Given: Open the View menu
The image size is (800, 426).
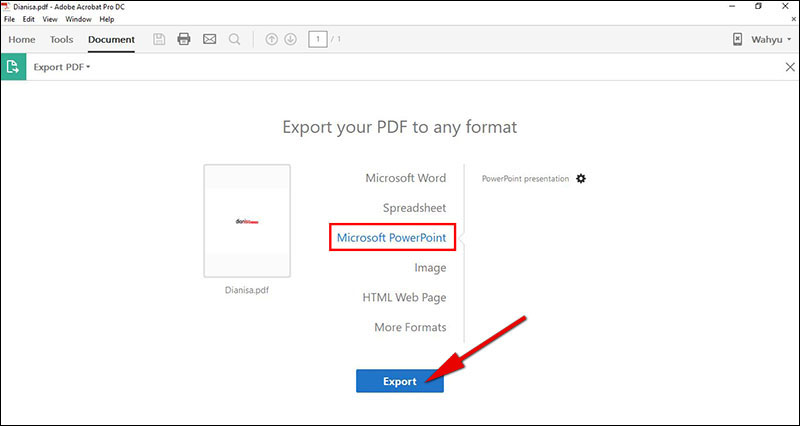Looking at the screenshot, I should tap(50, 19).
